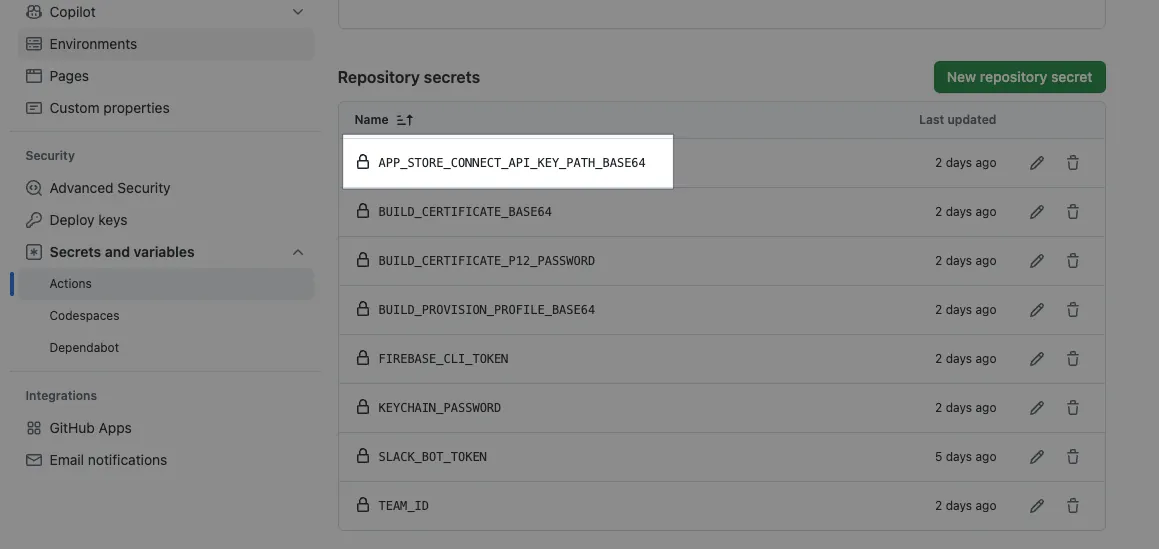The width and height of the screenshot is (1159, 549).
Task: Remove the FIREBASE_CLI_TOKEN secret via trash icon
Action: click(x=1073, y=359)
